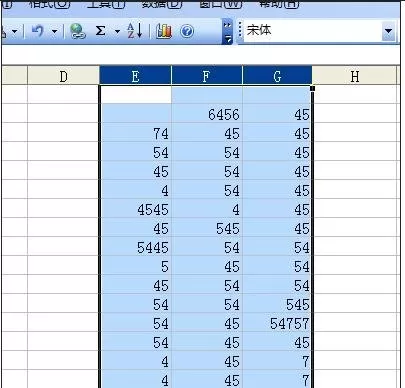
Task: Click cell containing 5445
Action: 136,247
